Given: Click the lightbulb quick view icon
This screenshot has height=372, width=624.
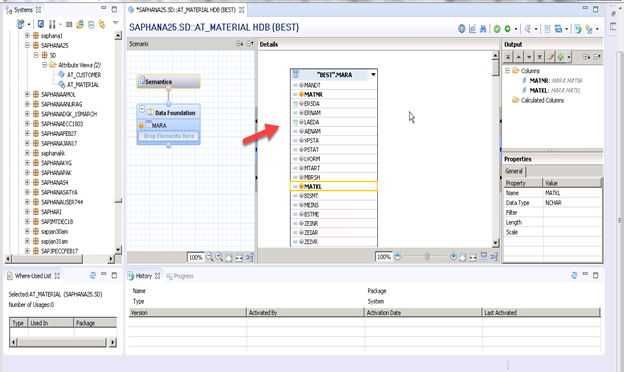Looking at the screenshot, I should (589, 29).
